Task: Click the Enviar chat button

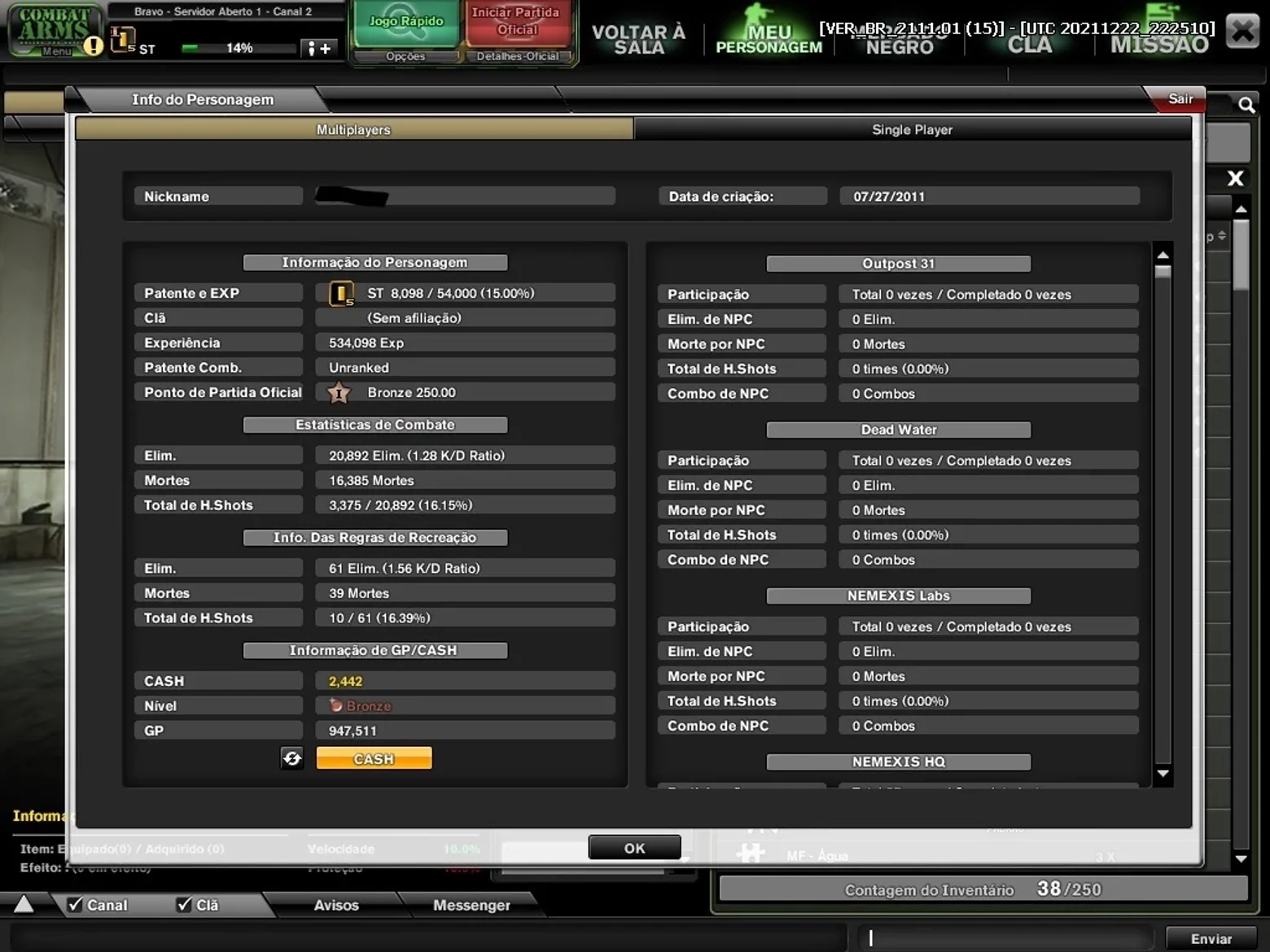Action: pyautogui.click(x=1211, y=938)
